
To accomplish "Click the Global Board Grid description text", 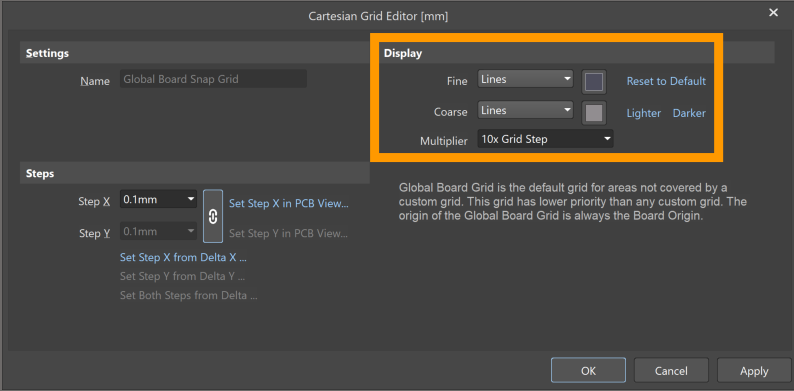I will (573, 202).
